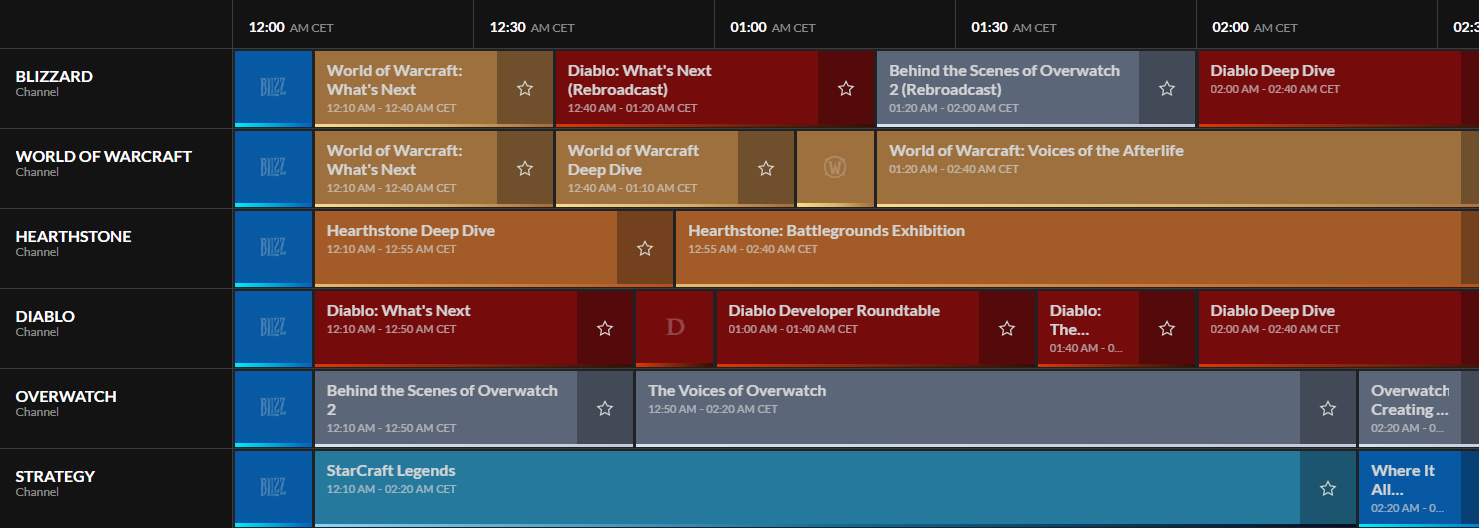Star Behind the Scenes of Overwatch 2 (Rebroadcast)
The image size is (1479, 528).
point(1167,88)
